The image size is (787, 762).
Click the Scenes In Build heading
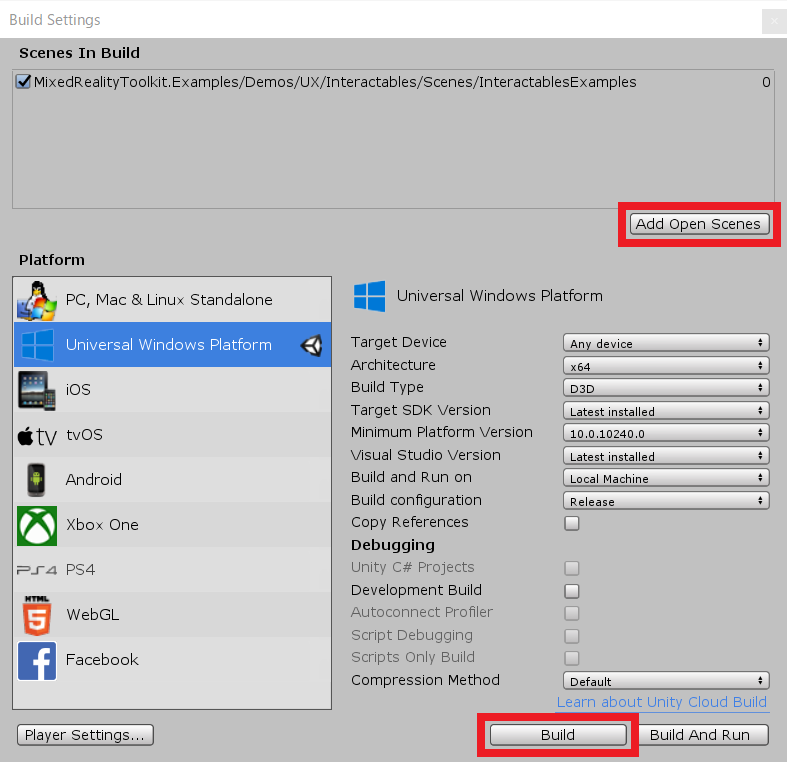pos(79,53)
